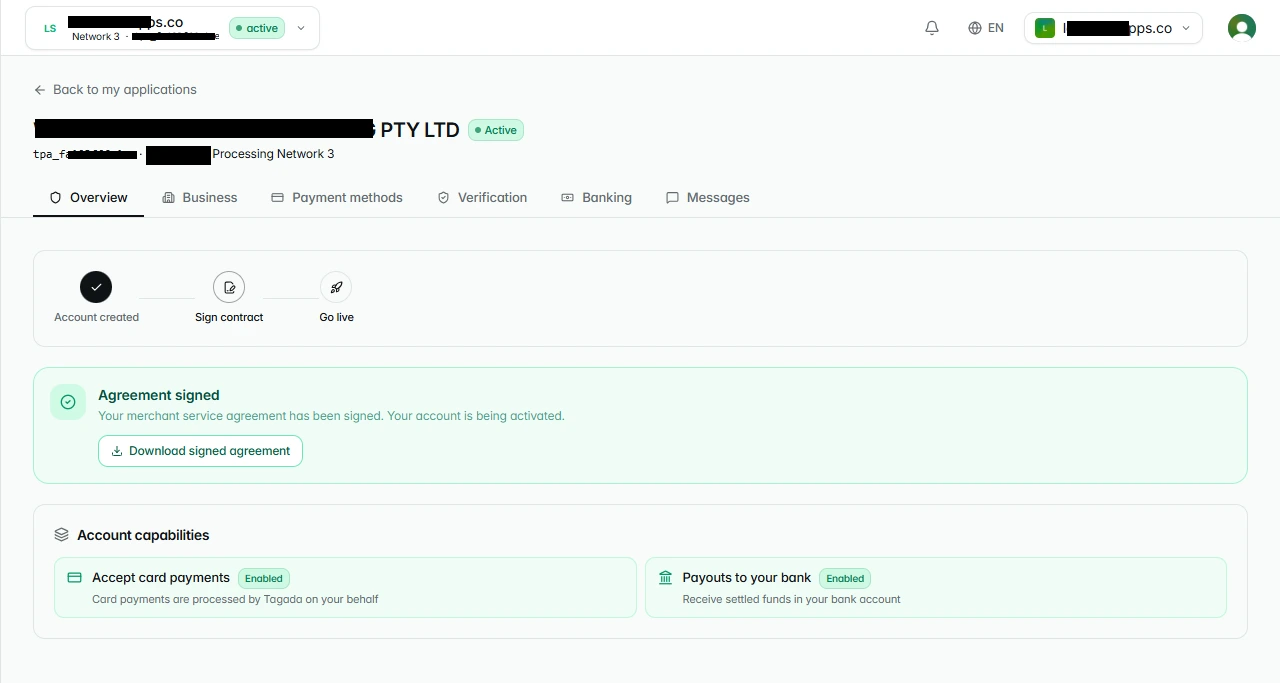The width and height of the screenshot is (1280, 683).
Task: Open the workspace dropdown chevron at top right
Action: point(1186,28)
